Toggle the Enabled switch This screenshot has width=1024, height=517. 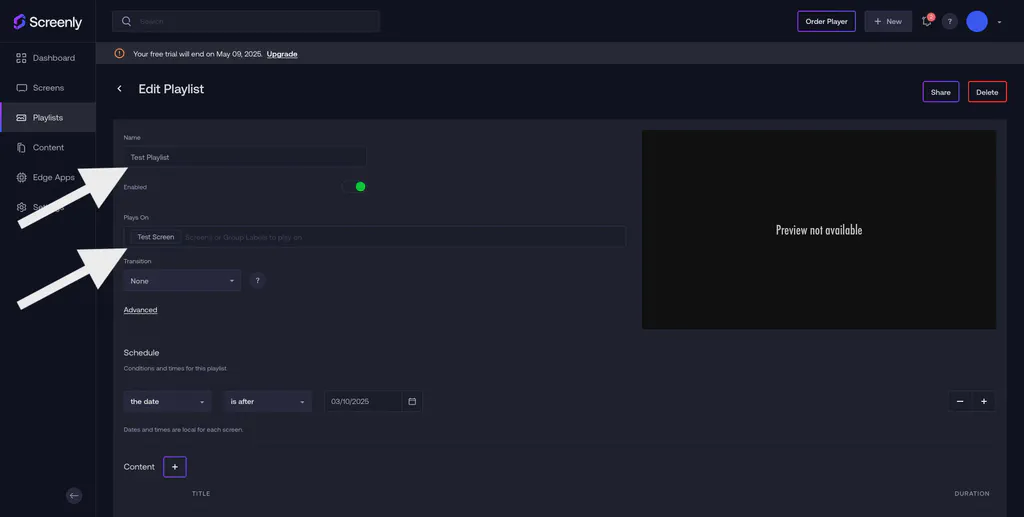point(354,187)
